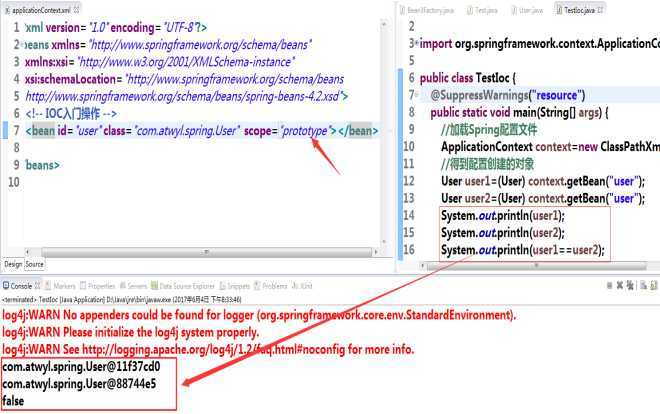Click the import org.springframework.context line

click(540, 43)
